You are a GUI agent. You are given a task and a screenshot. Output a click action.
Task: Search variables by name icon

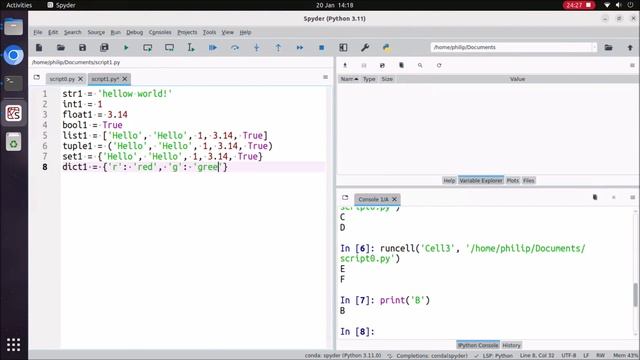coord(420,65)
